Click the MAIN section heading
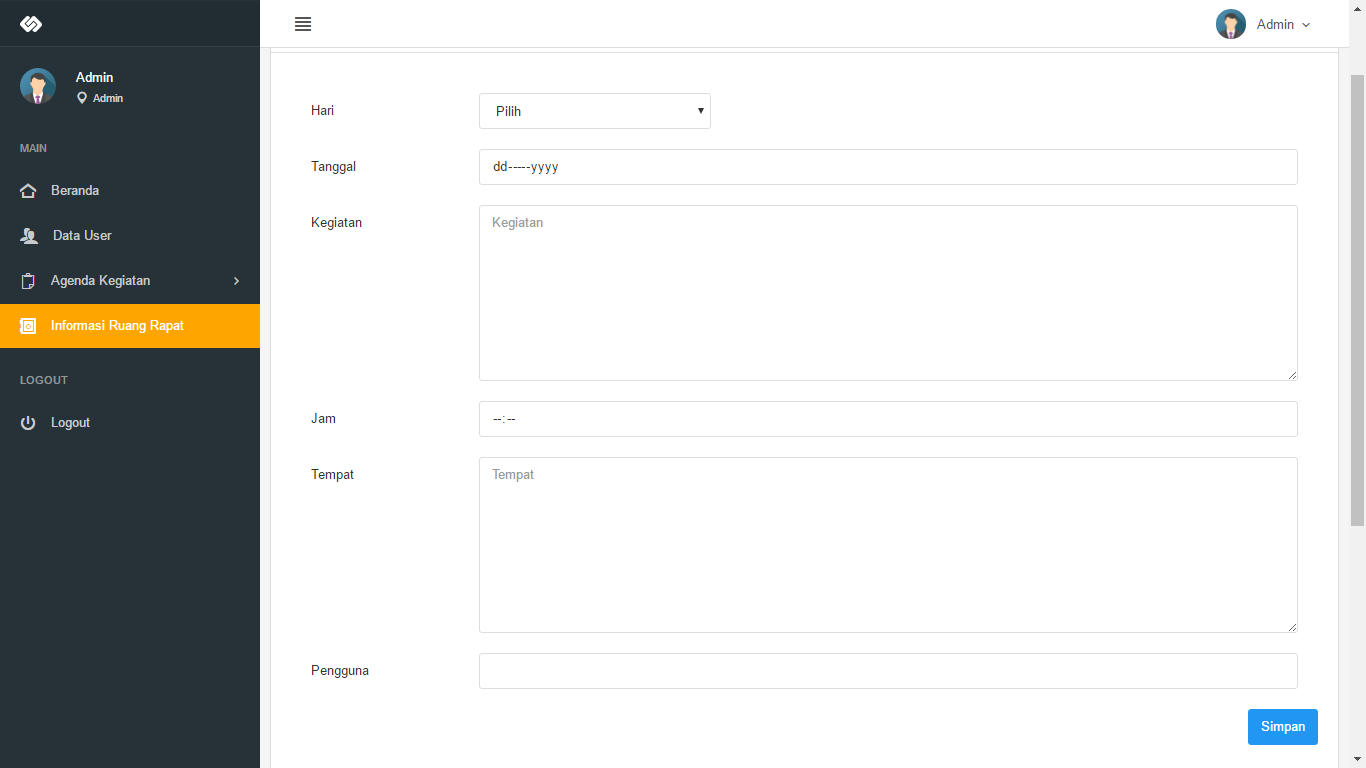This screenshot has width=1366, height=768. [33, 148]
